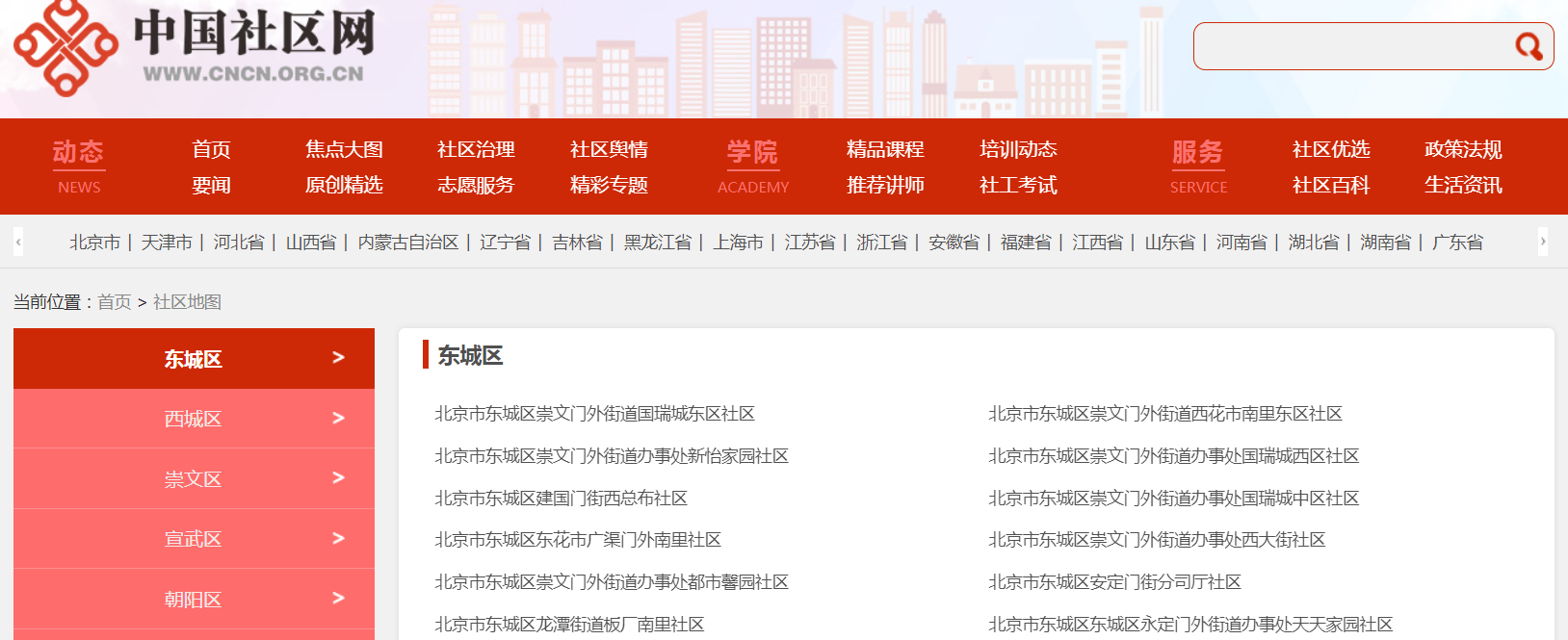The width and height of the screenshot is (1568, 640).
Task: Select 吉林省 in province list
Action: click(578, 243)
